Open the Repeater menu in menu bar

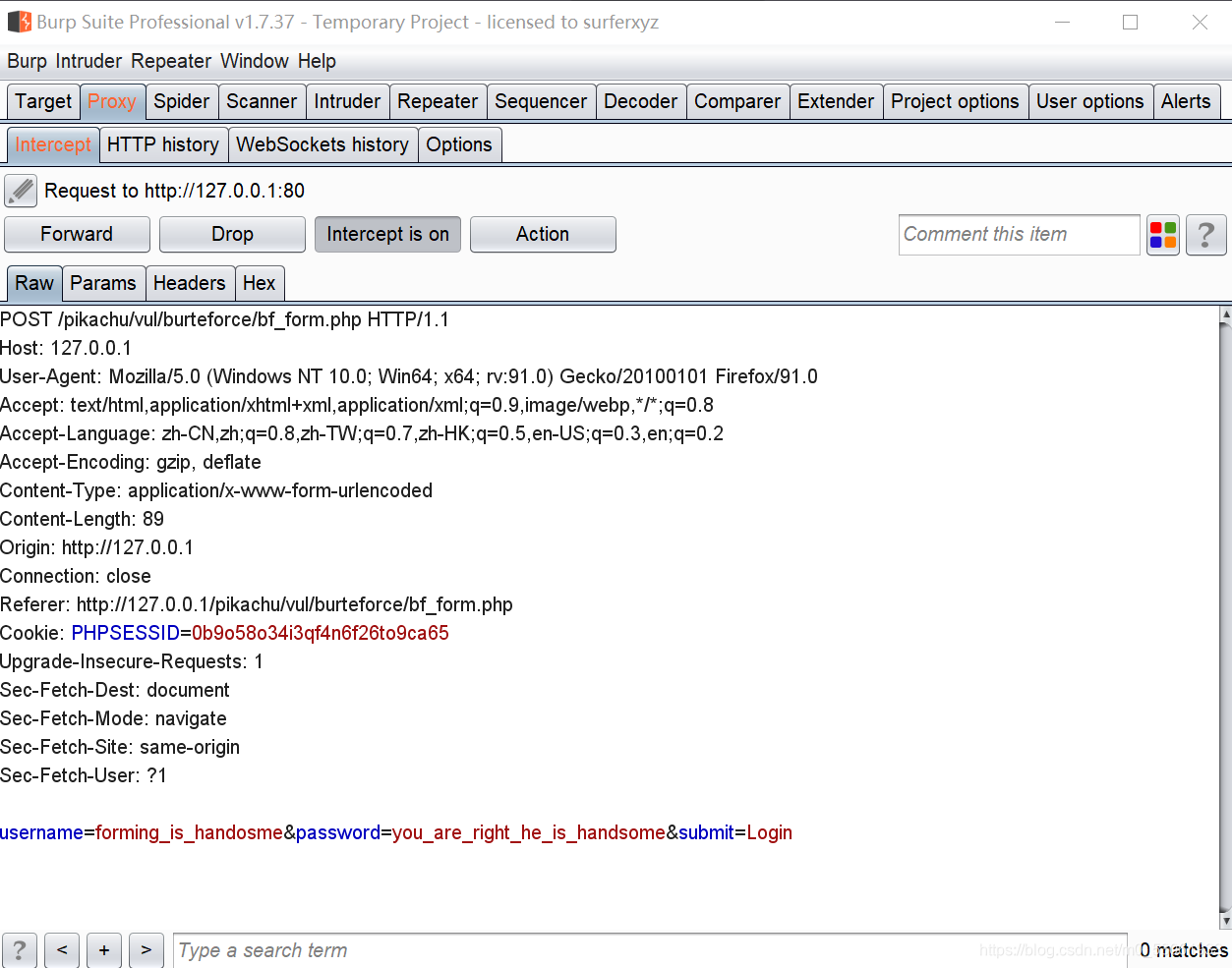171,61
